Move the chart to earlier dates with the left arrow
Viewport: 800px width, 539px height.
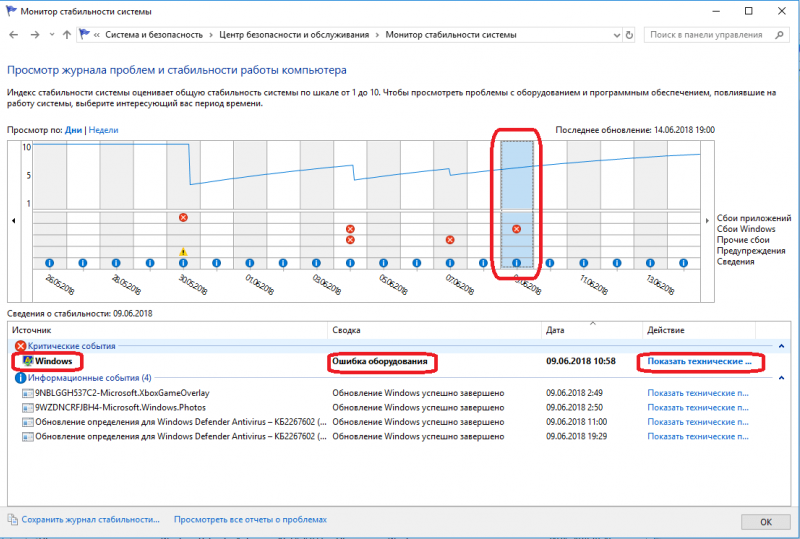tap(14, 220)
